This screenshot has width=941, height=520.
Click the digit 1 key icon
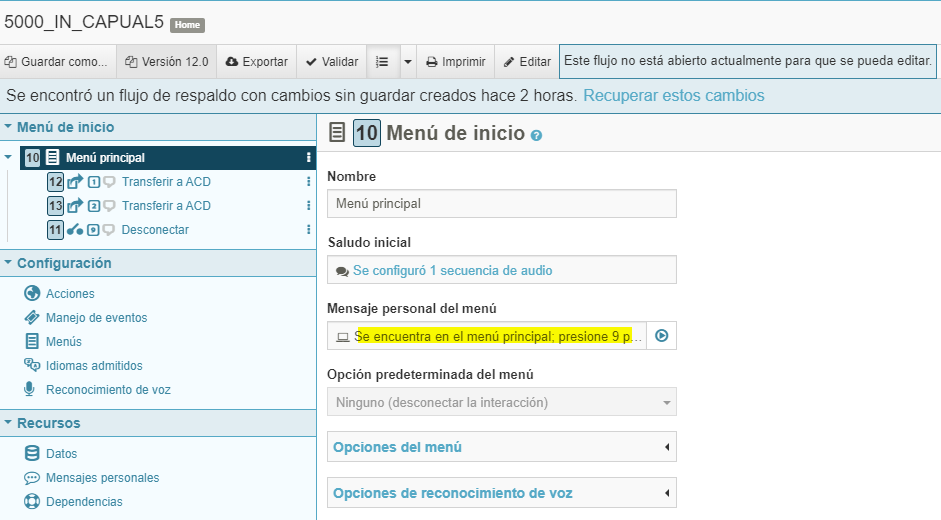(94, 182)
